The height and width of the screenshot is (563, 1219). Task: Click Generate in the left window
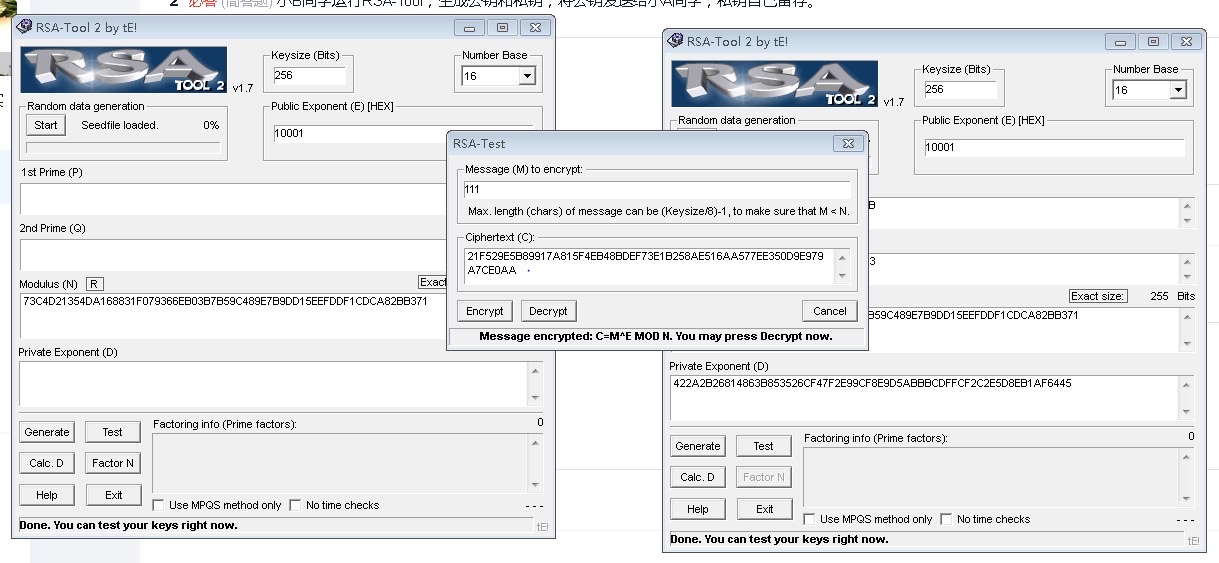point(47,432)
